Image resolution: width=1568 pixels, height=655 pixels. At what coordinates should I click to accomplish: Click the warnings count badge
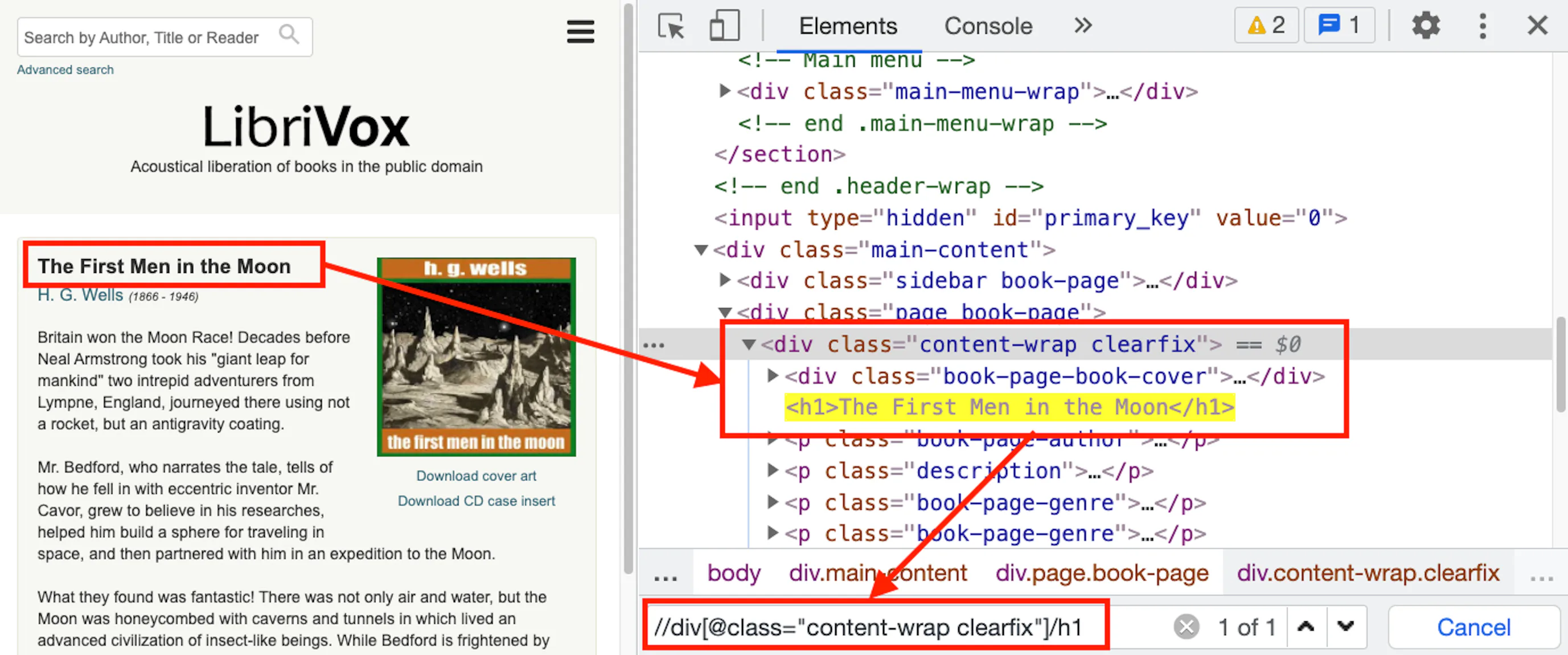1266,26
